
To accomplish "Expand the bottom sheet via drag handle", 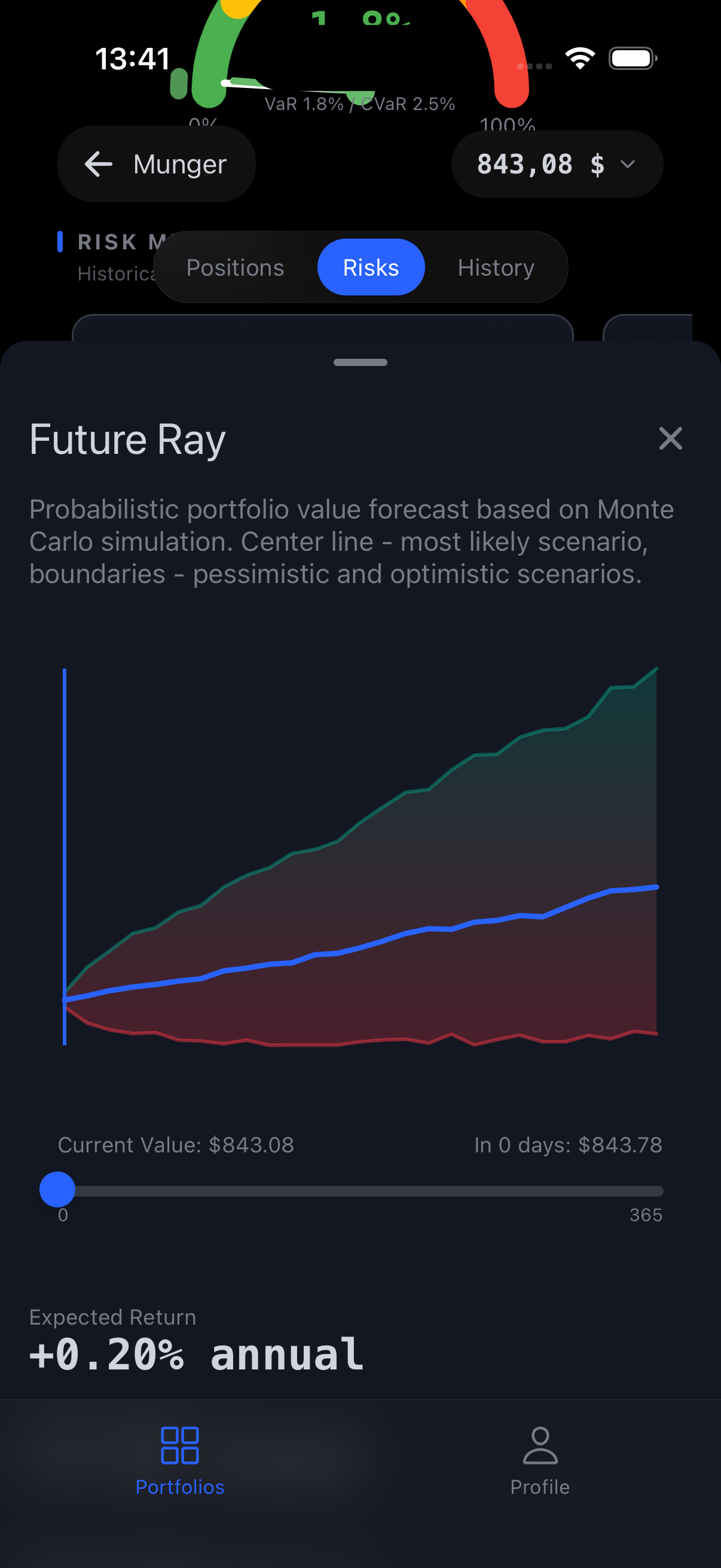I will (360, 362).
